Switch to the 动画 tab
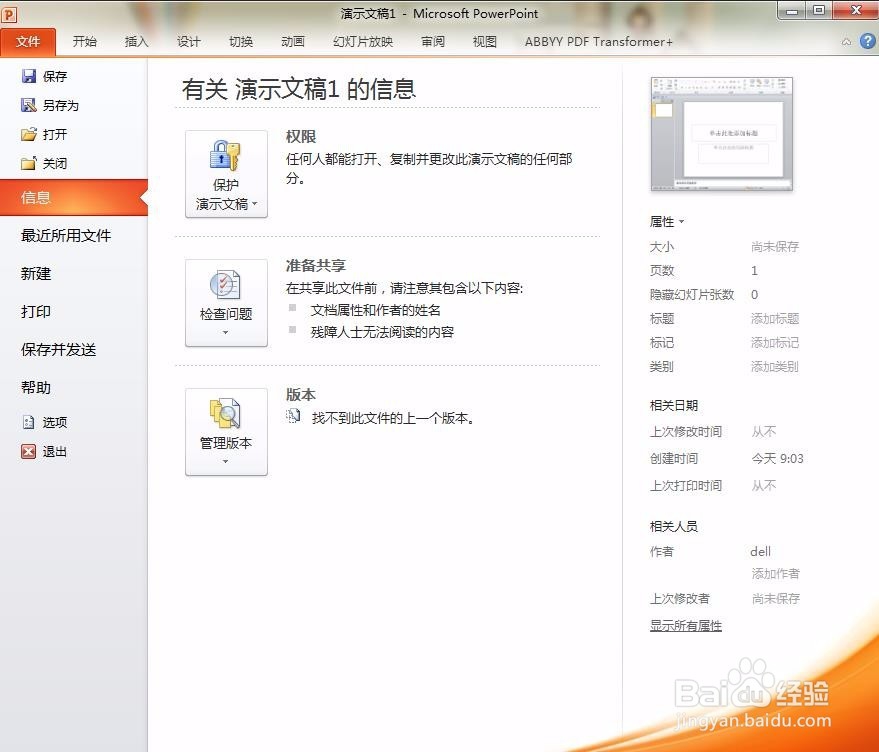The image size is (879, 752). click(293, 41)
